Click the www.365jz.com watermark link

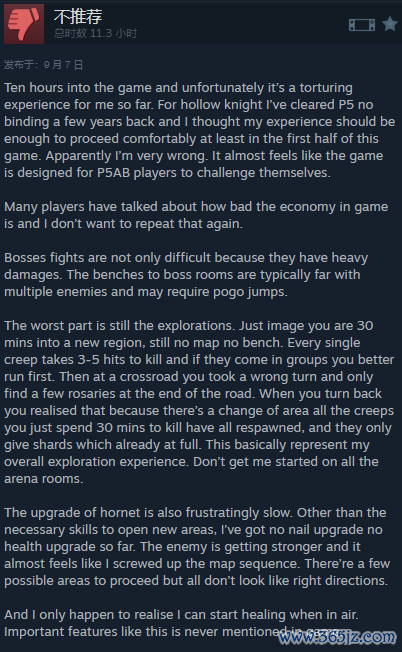click(338, 636)
